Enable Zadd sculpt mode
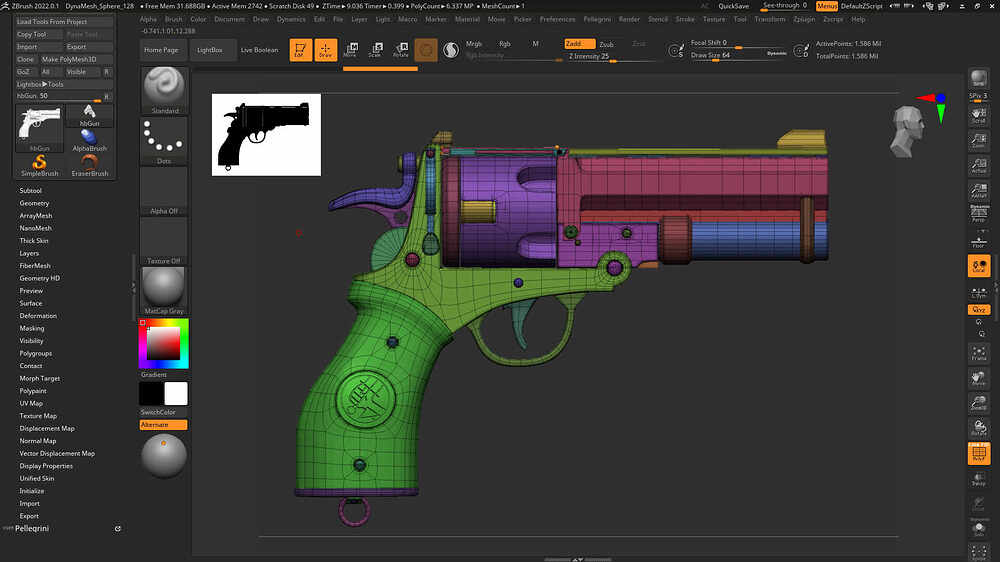The width and height of the screenshot is (1000, 562). (579, 43)
